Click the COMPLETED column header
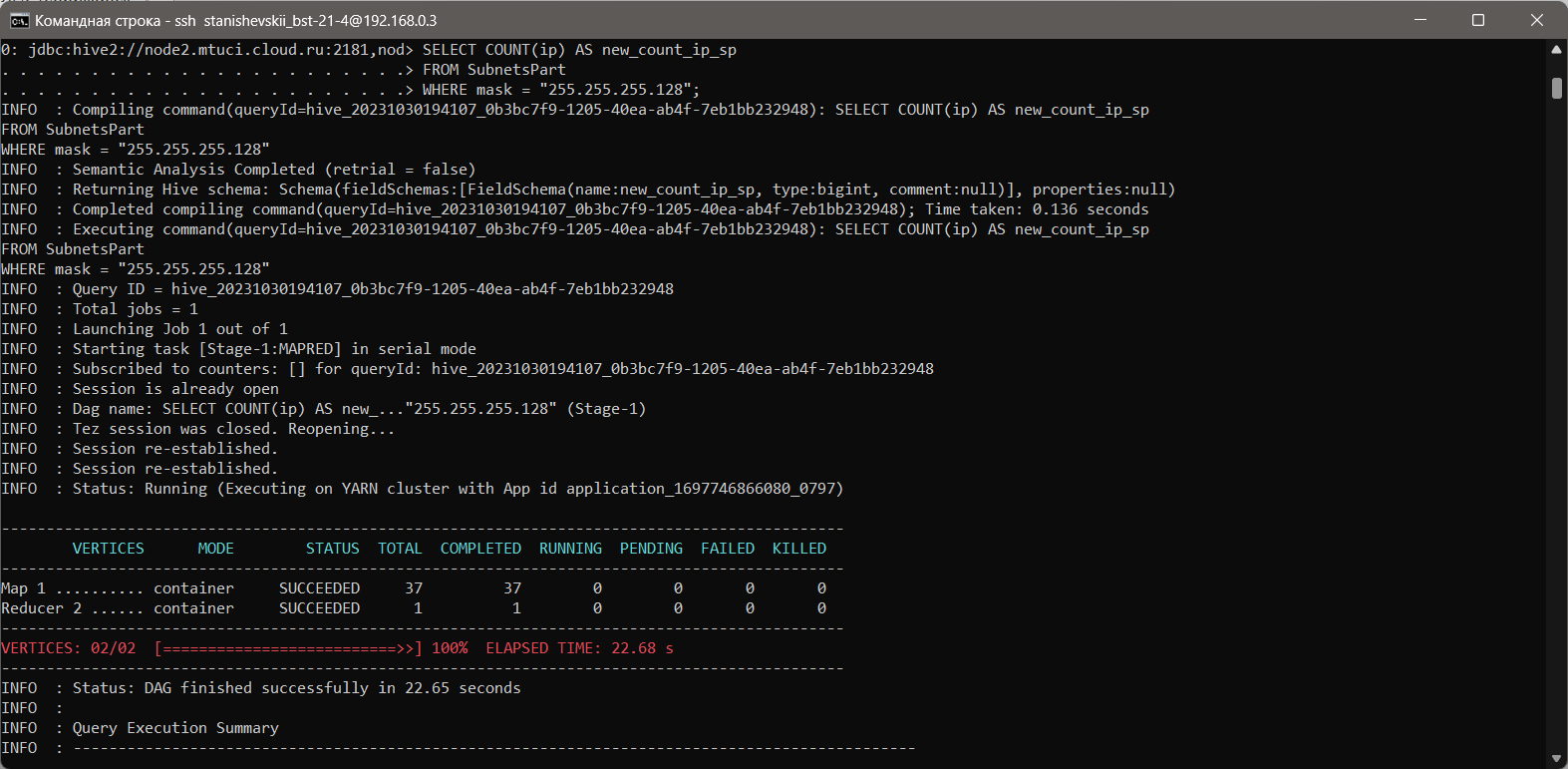The height and width of the screenshot is (769, 1568). click(x=480, y=549)
